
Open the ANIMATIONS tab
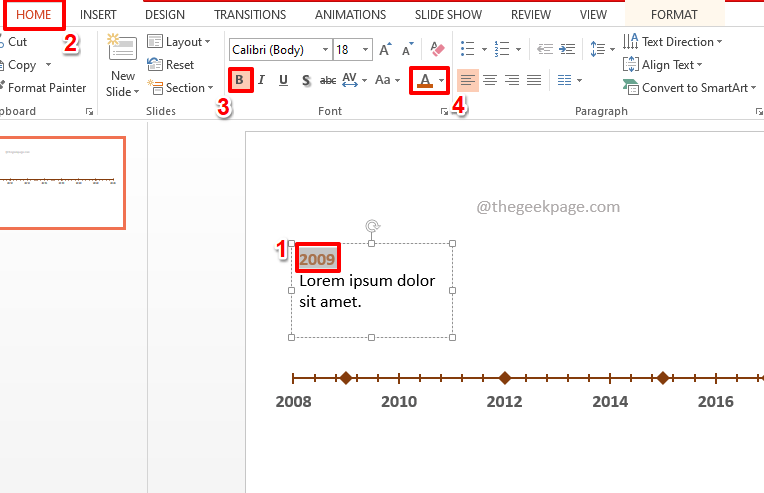[x=351, y=15]
